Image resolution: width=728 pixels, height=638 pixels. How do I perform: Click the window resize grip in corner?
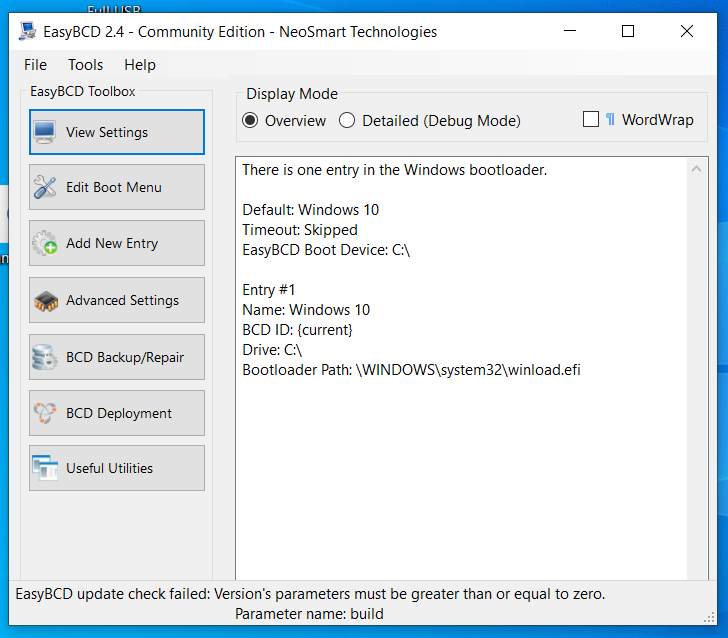pyautogui.click(x=709, y=618)
